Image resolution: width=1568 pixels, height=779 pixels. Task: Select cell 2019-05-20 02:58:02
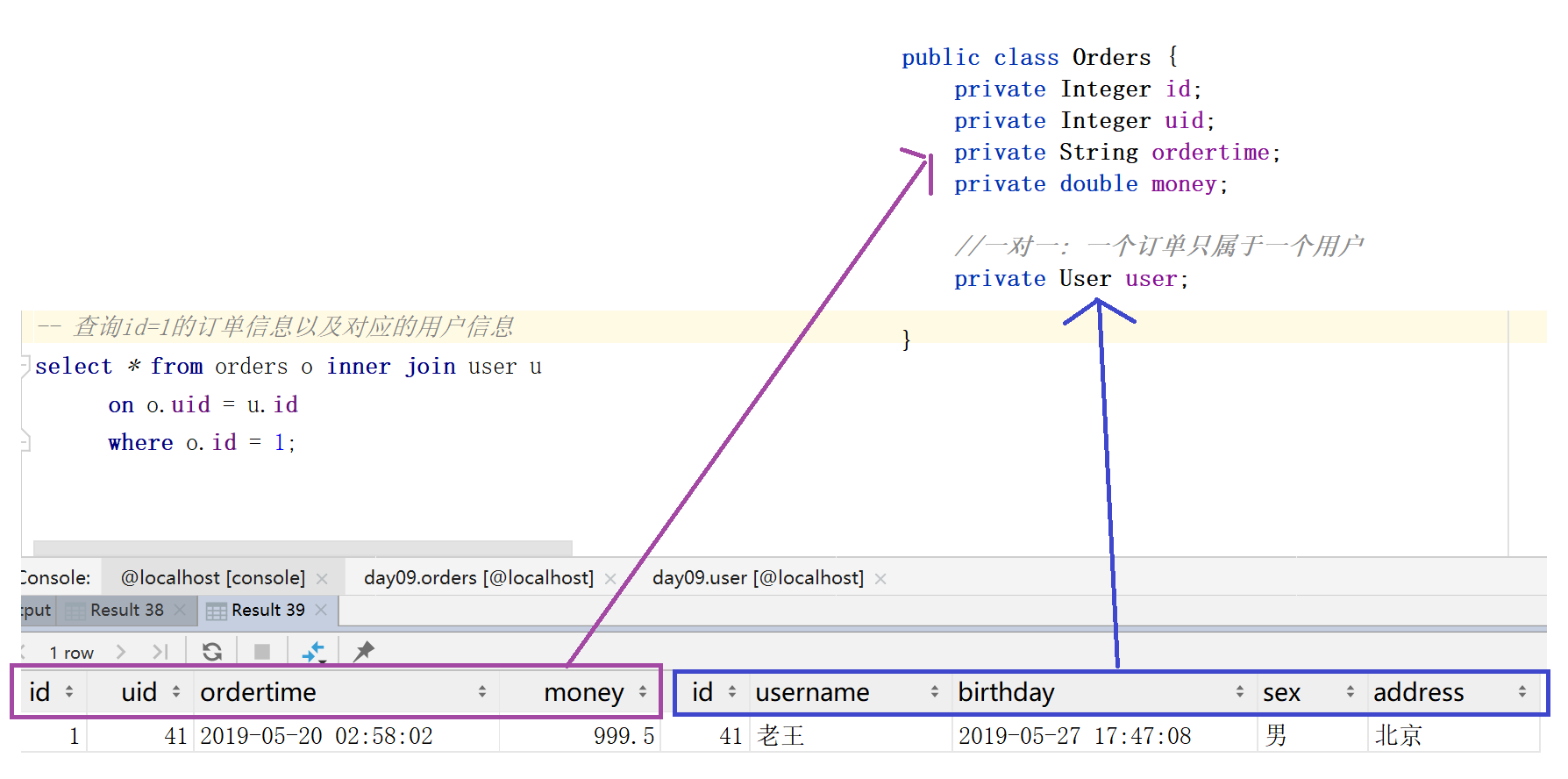(346, 735)
